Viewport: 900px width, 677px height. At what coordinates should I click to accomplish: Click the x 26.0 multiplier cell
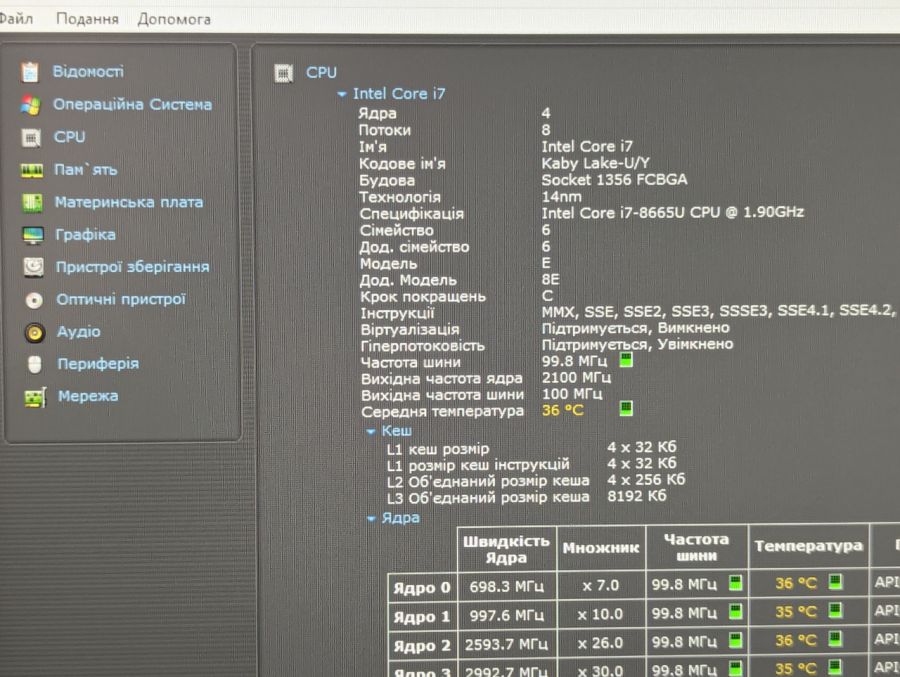(600, 643)
